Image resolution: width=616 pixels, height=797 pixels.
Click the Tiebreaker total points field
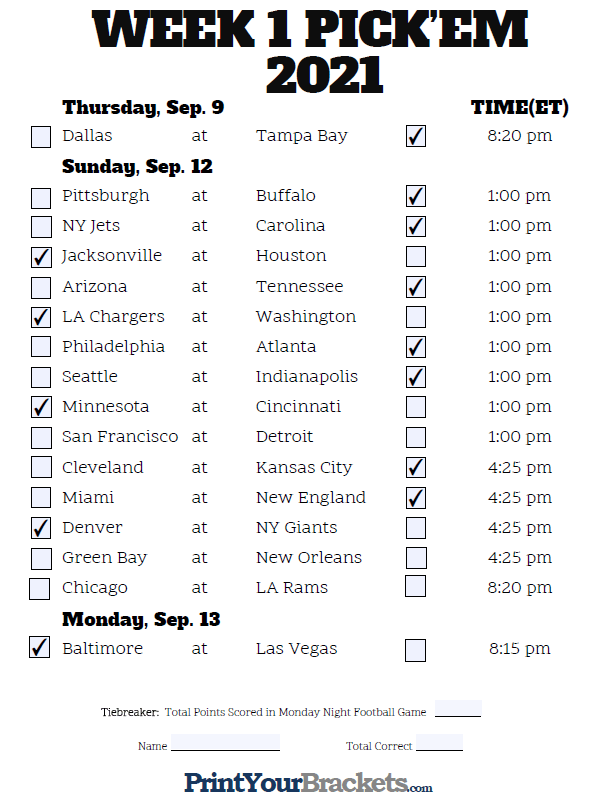458,709
